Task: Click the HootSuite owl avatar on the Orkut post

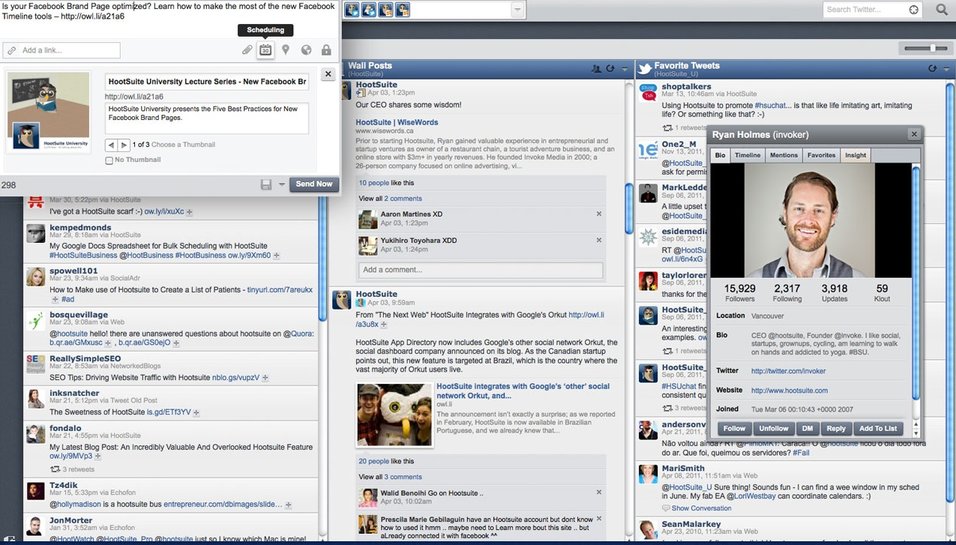Action: pos(341,299)
